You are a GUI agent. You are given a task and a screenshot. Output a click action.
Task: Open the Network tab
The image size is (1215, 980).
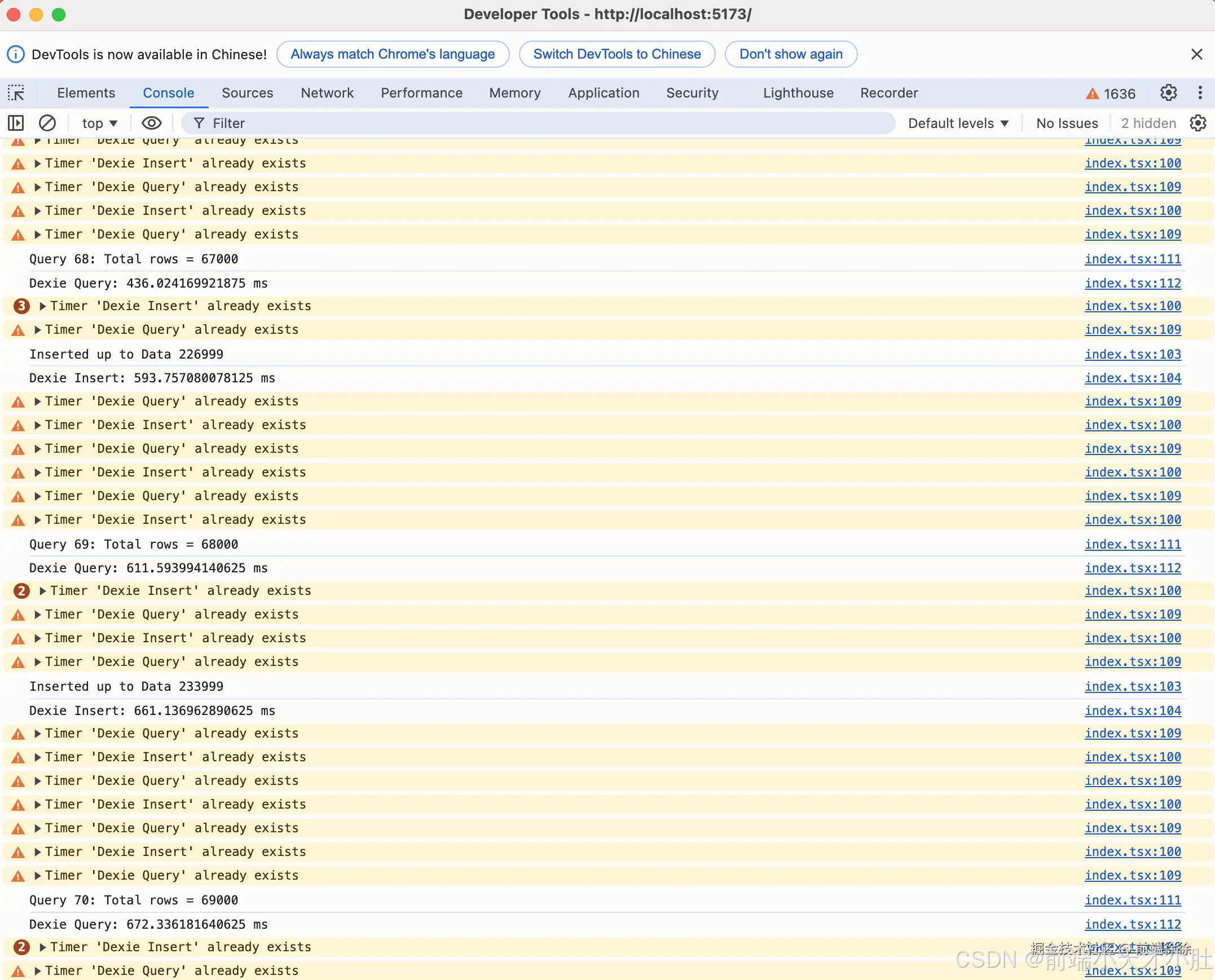pyautogui.click(x=327, y=92)
